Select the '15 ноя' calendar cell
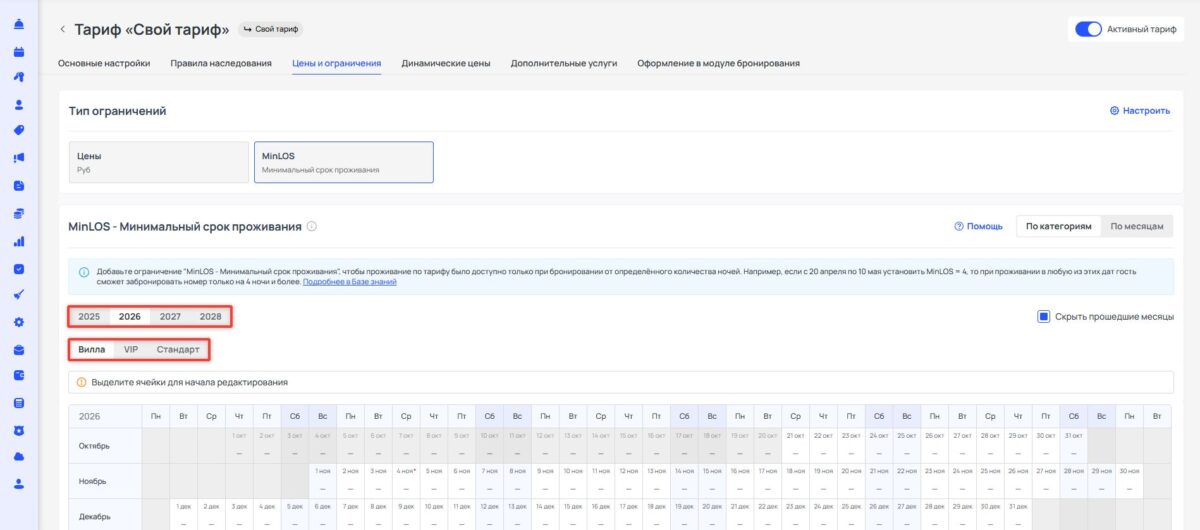Viewport: 1200px width, 530px height. click(x=711, y=481)
